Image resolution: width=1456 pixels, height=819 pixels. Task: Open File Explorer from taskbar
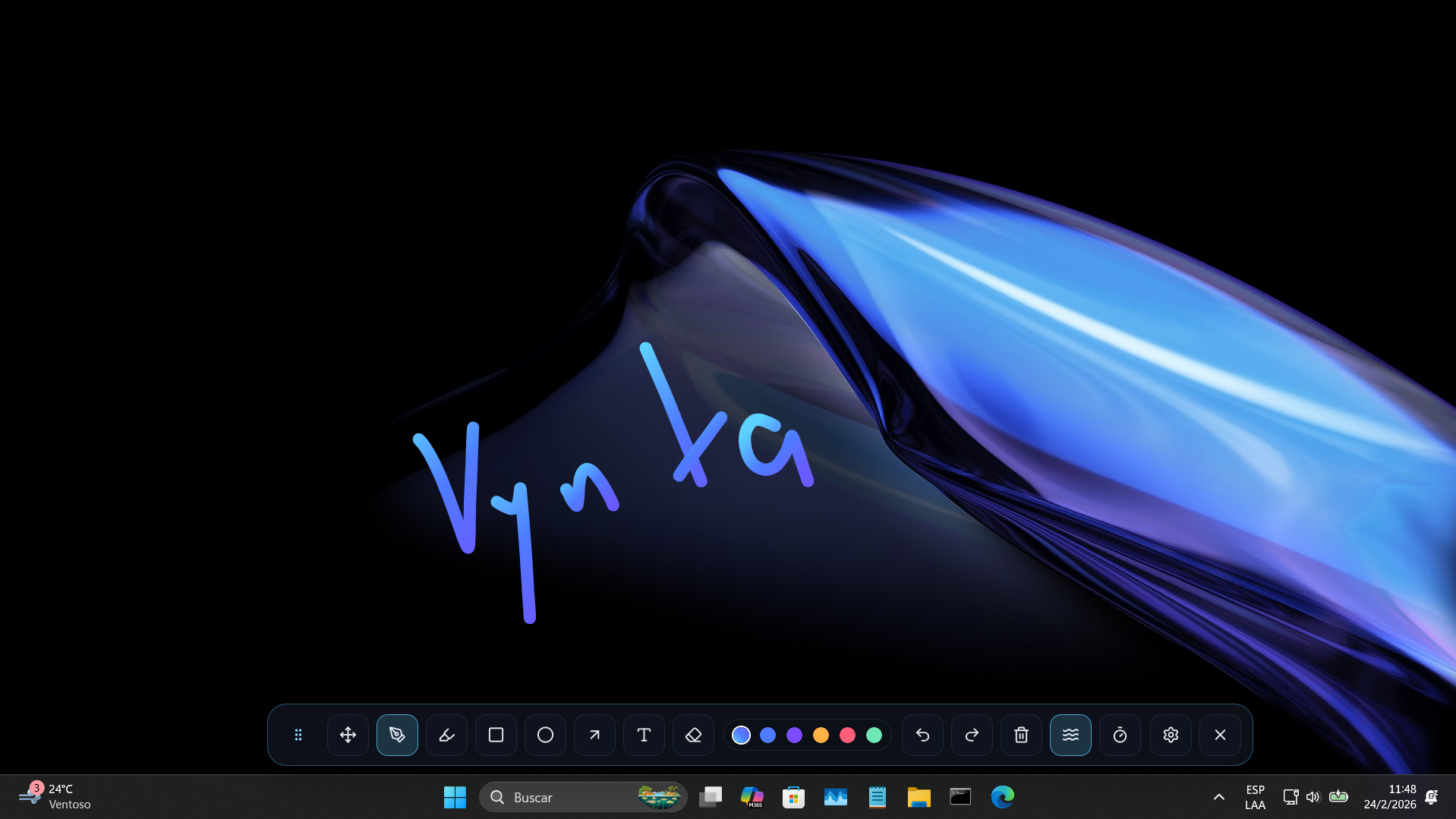point(919,797)
